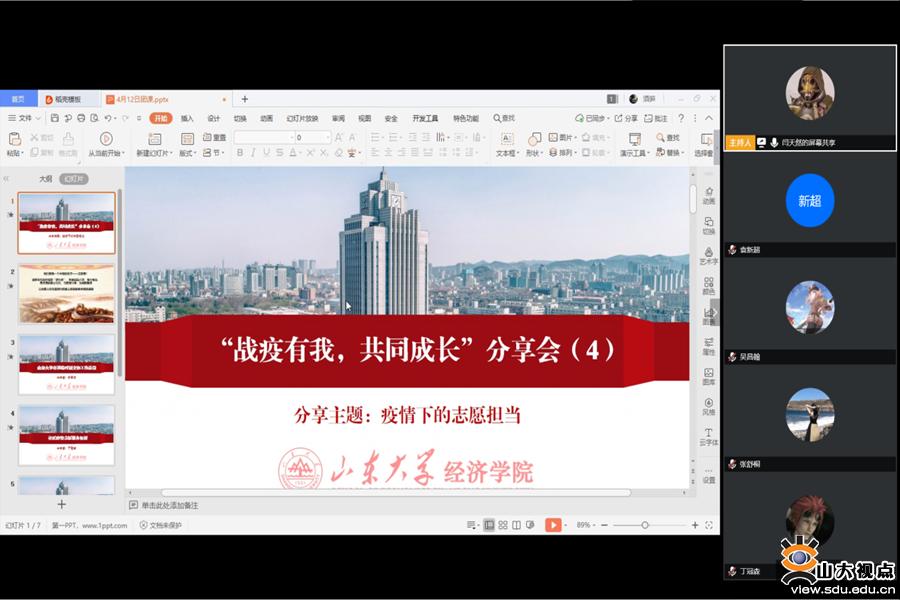The image size is (900, 600).
Task: Open the Presentation Tools (演示工具) icon
Action: tap(634, 139)
